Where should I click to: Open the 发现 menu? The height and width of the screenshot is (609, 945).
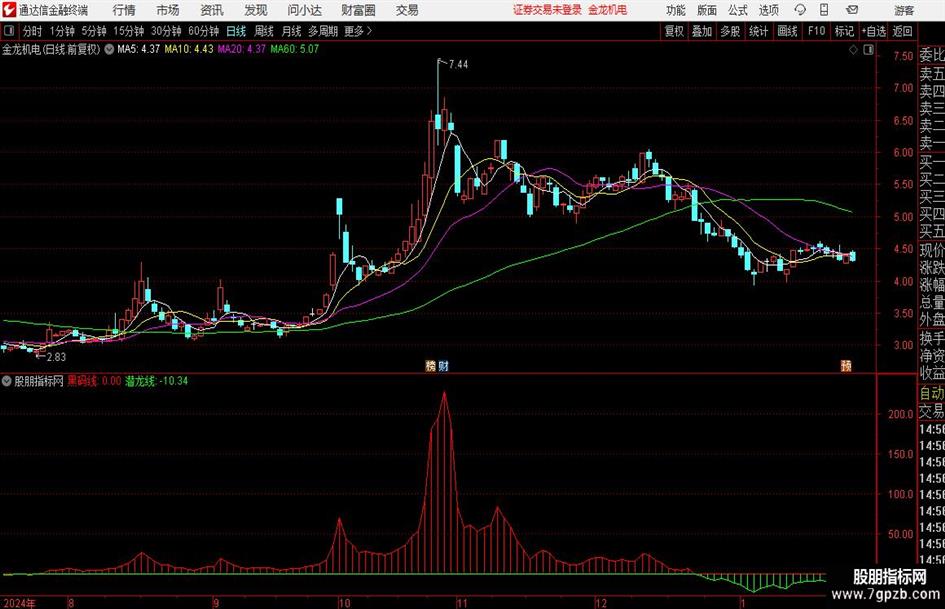pyautogui.click(x=256, y=10)
